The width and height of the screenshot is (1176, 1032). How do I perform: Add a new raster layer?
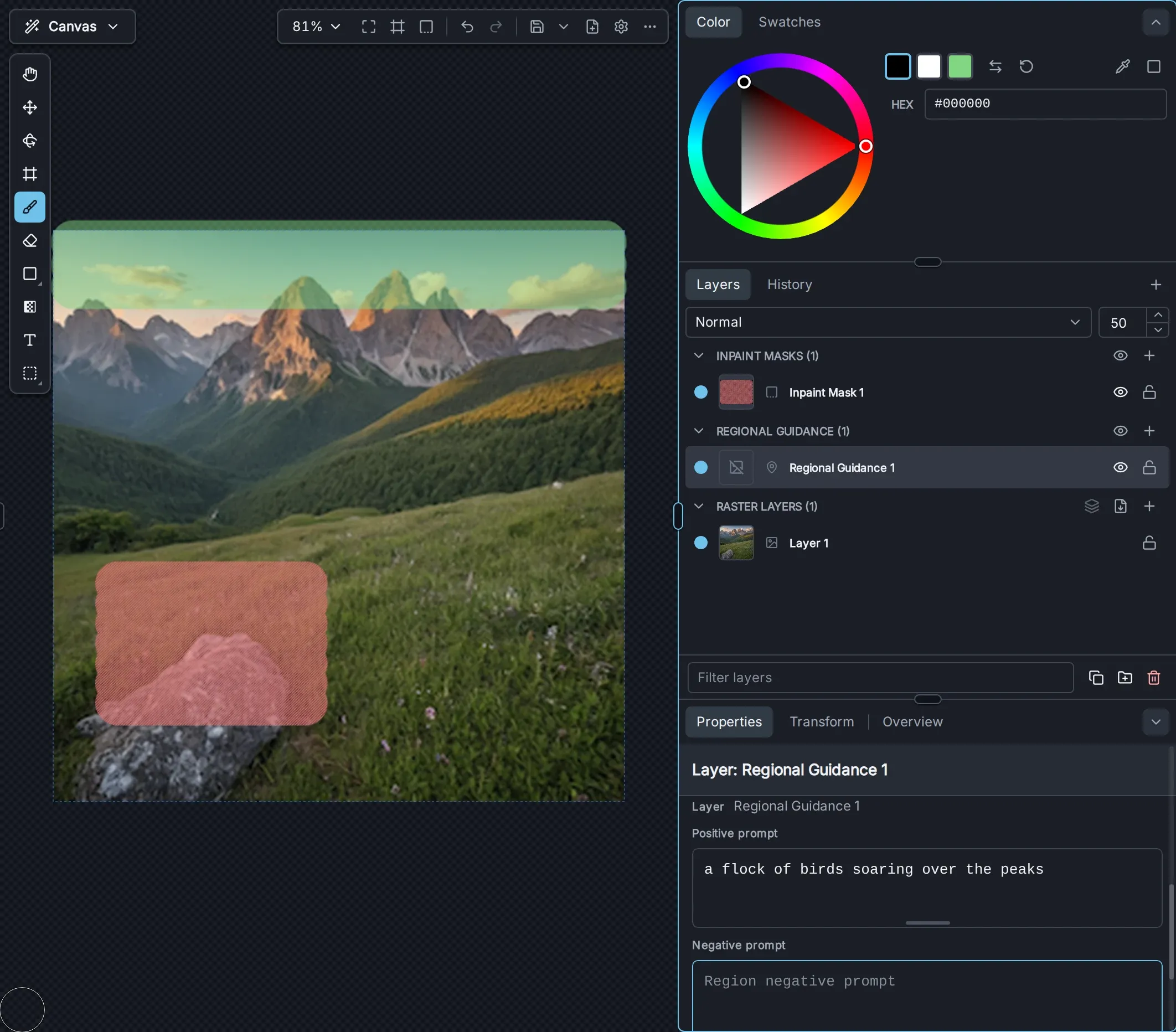[1149, 506]
